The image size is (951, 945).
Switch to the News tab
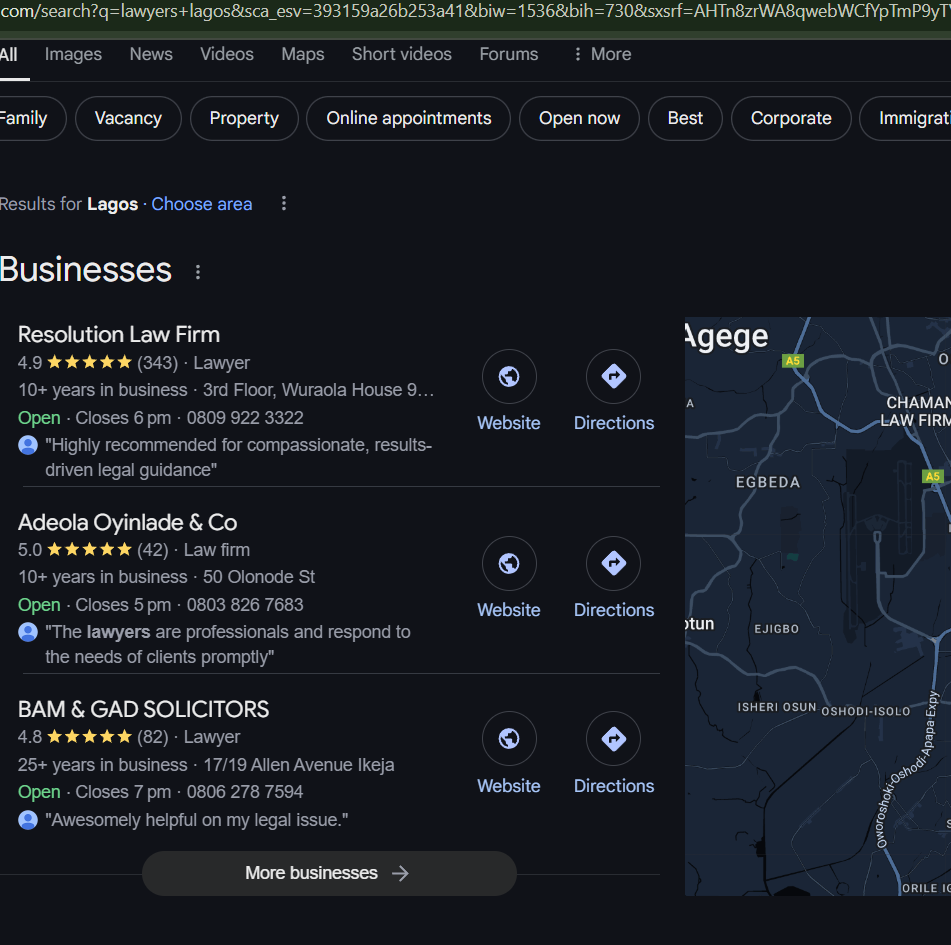tap(151, 54)
